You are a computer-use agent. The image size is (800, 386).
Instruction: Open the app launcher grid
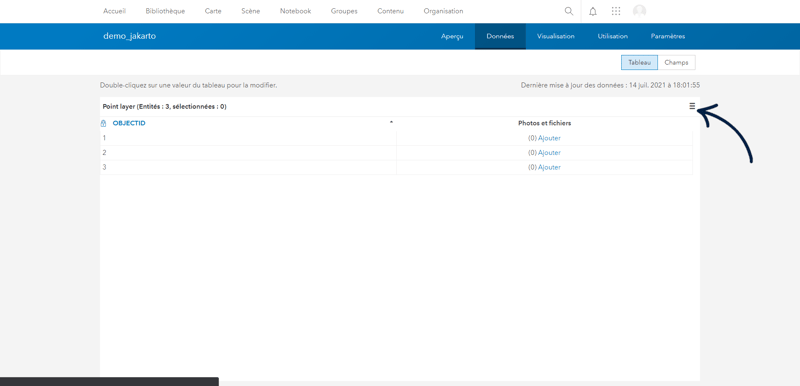[616, 11]
